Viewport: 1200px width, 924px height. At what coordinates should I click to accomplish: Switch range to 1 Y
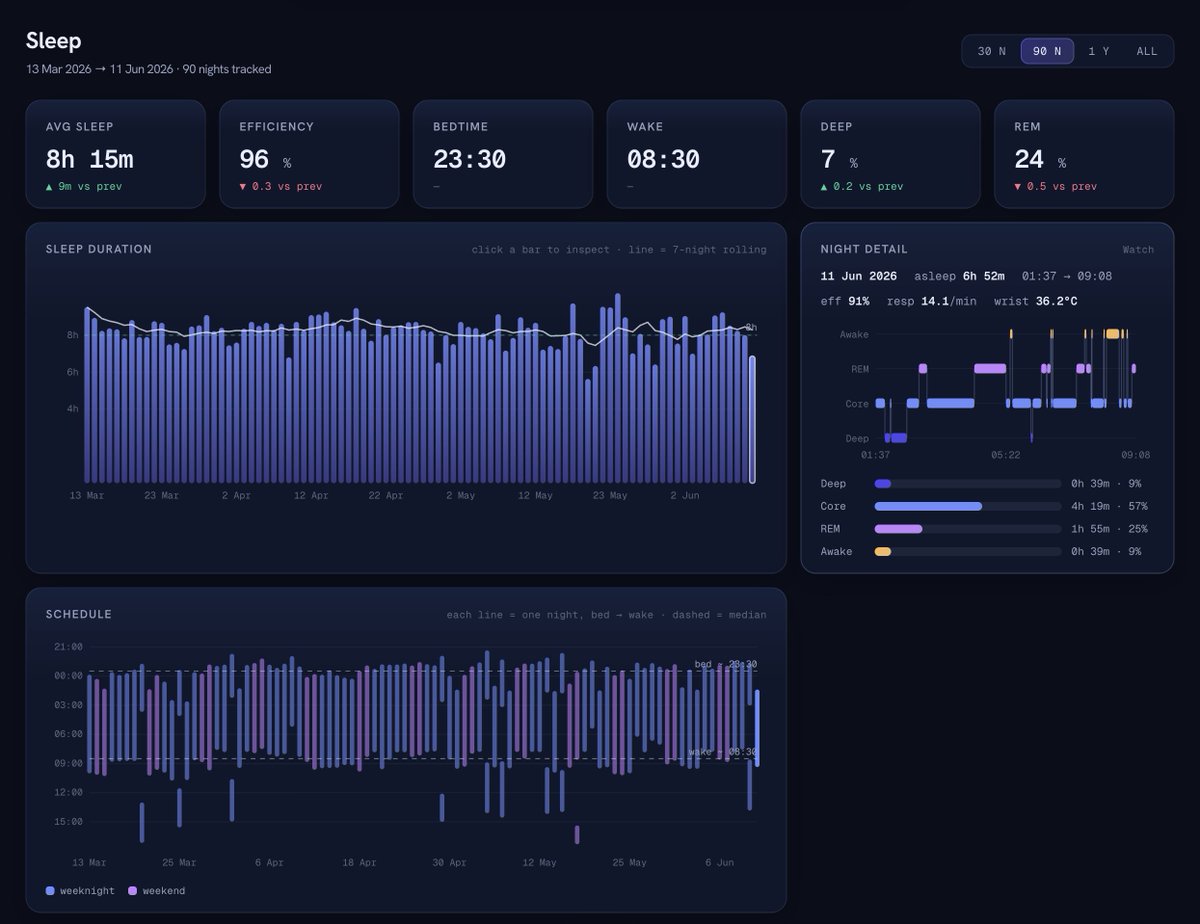1098,51
